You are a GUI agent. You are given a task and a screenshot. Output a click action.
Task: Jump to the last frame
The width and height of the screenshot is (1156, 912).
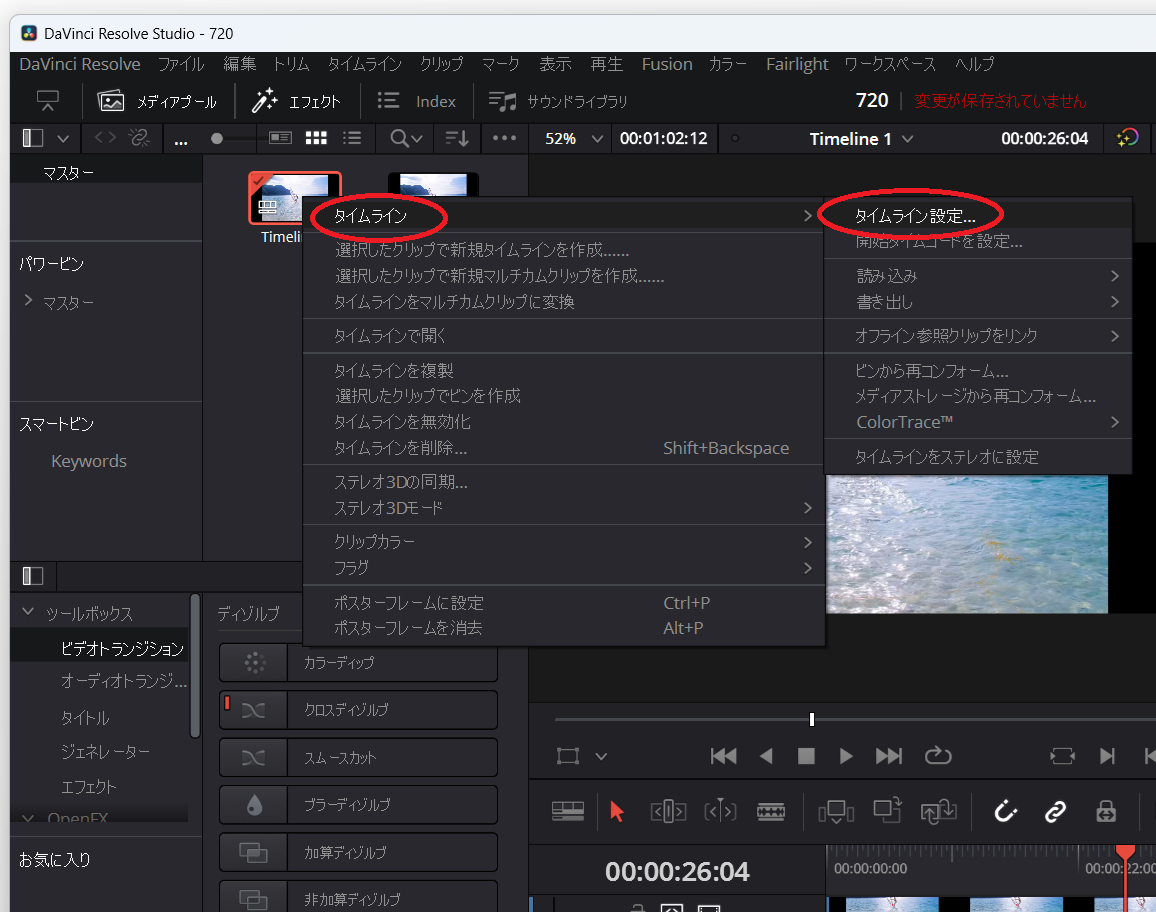[x=888, y=756]
